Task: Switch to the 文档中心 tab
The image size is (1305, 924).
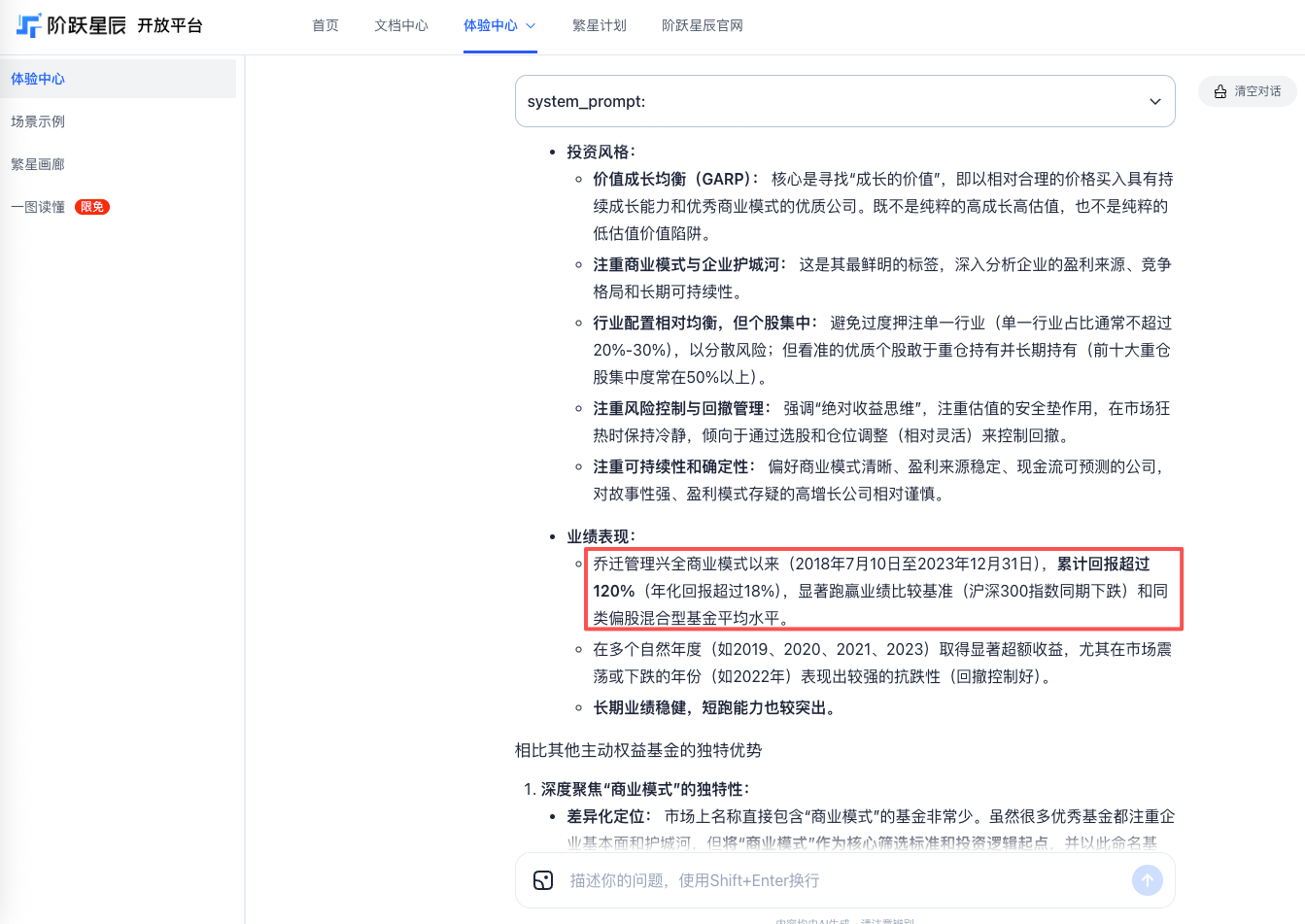Action: coord(400,26)
